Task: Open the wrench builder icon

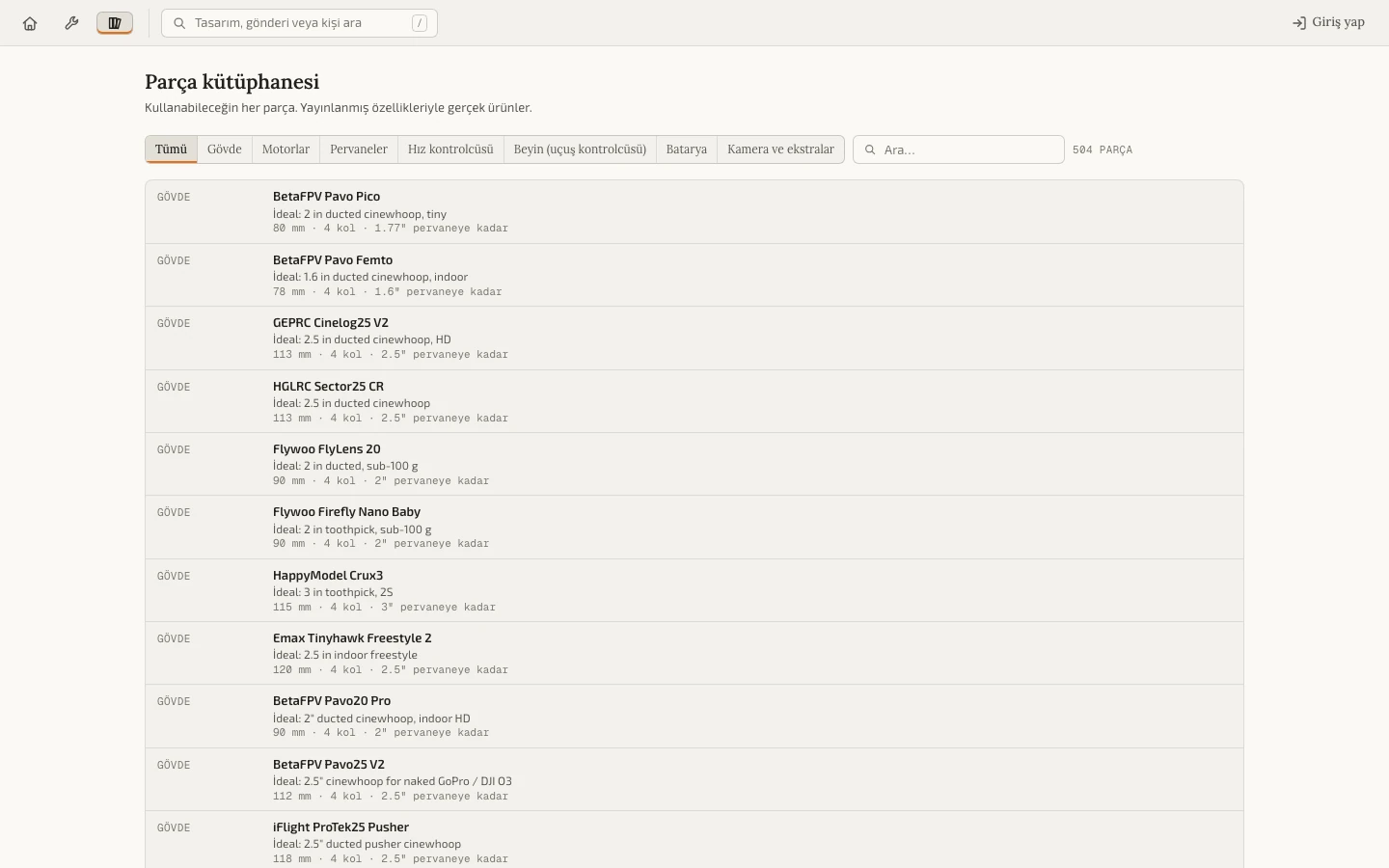Action: click(x=71, y=23)
